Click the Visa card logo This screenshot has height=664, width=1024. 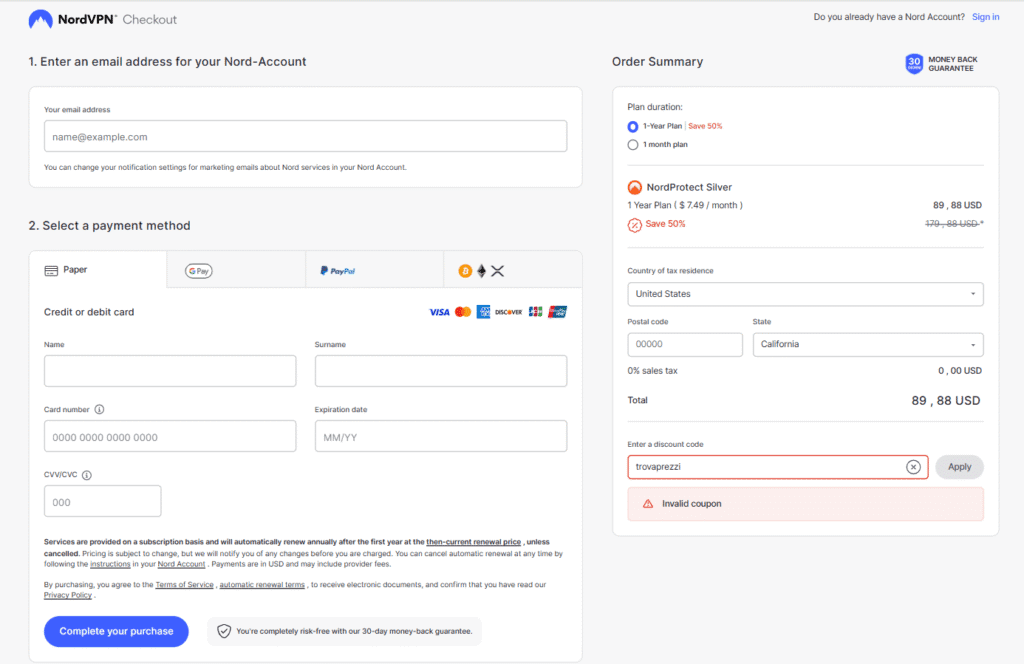click(x=440, y=312)
